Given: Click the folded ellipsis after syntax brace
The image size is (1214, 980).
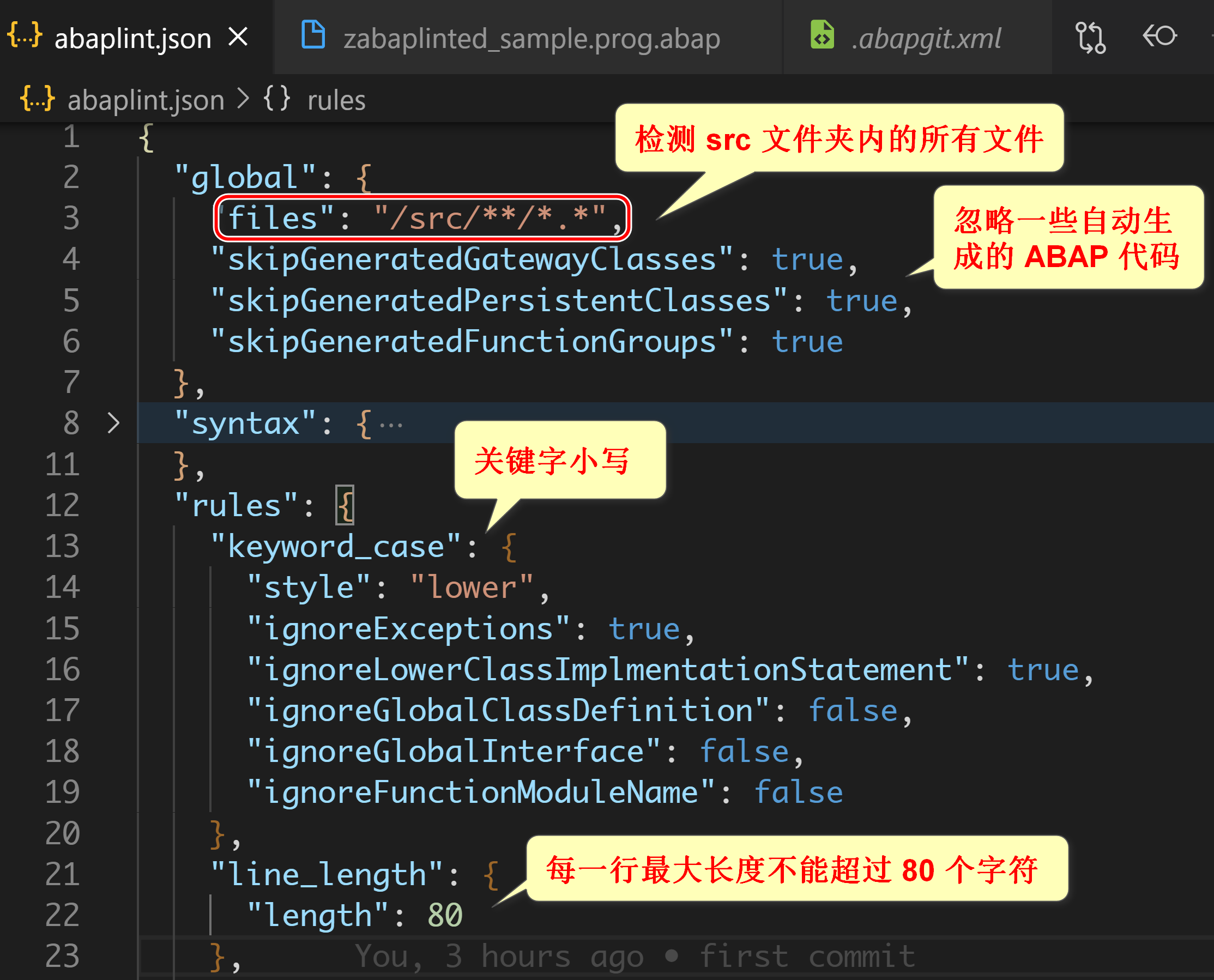Looking at the screenshot, I should 391,425.
